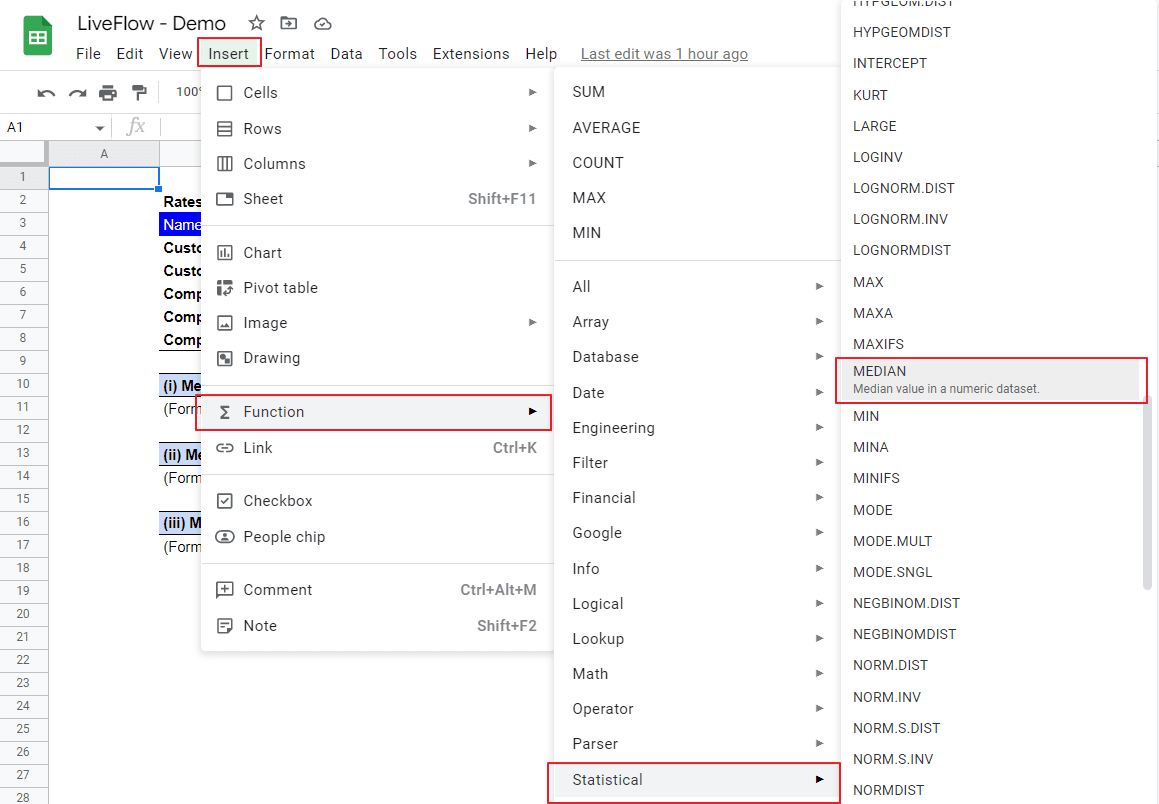The image size is (1159, 804).
Task: Open the Image submenu
Action: (377, 323)
